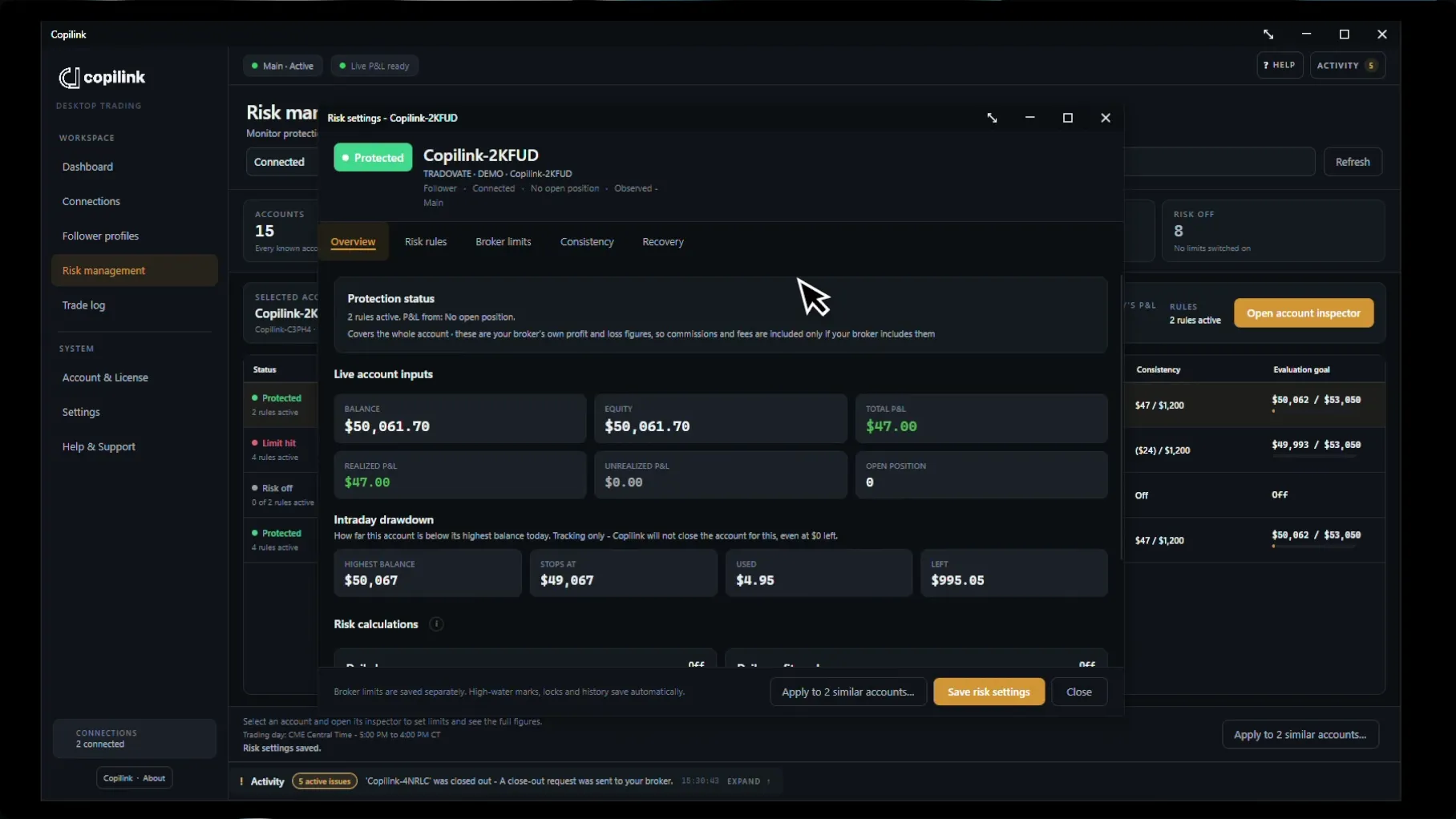Open the Broker limits tab
This screenshot has height=819, width=1456.
tap(504, 242)
